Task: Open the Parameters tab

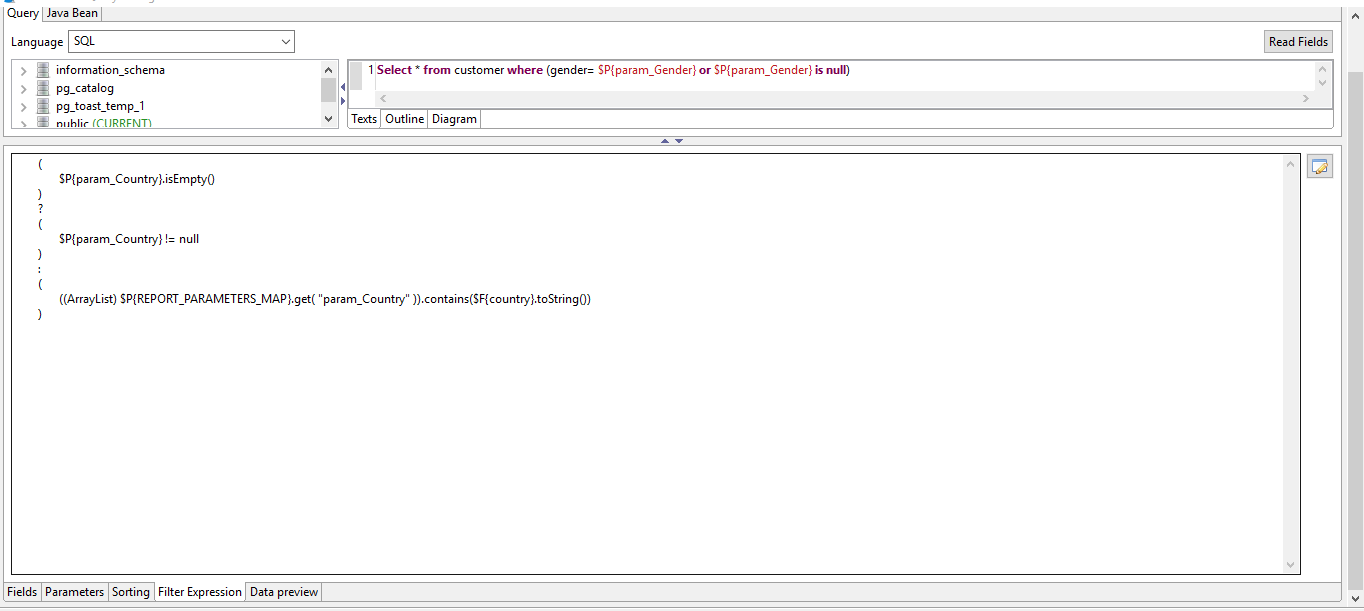Action: click(x=74, y=591)
